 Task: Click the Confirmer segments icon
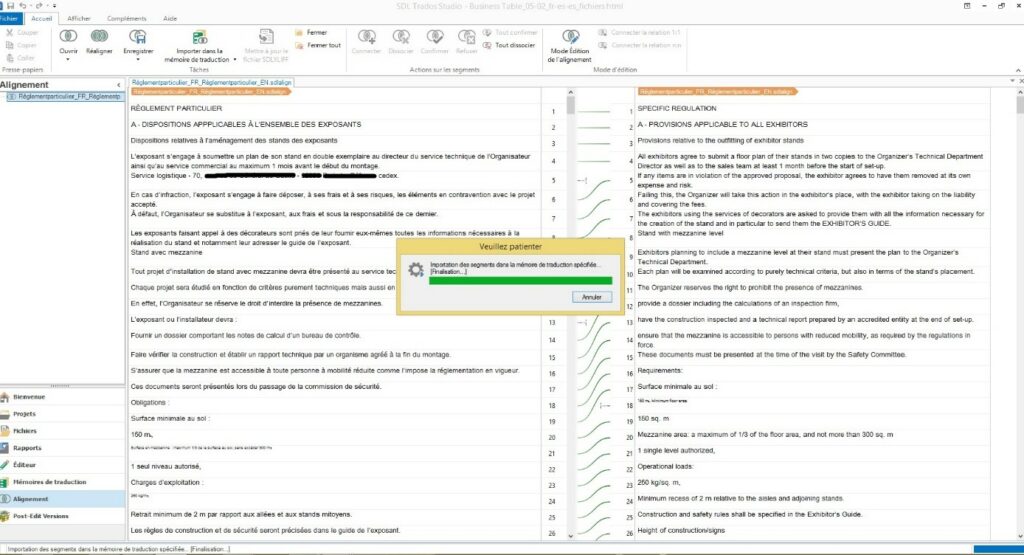(x=434, y=37)
